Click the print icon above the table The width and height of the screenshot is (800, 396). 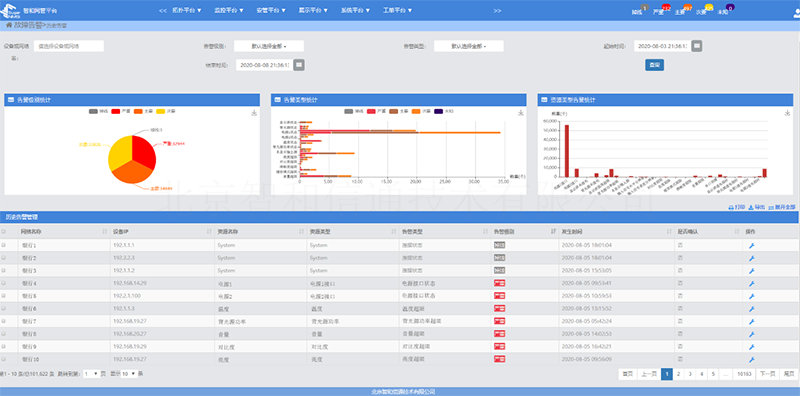click(x=731, y=207)
